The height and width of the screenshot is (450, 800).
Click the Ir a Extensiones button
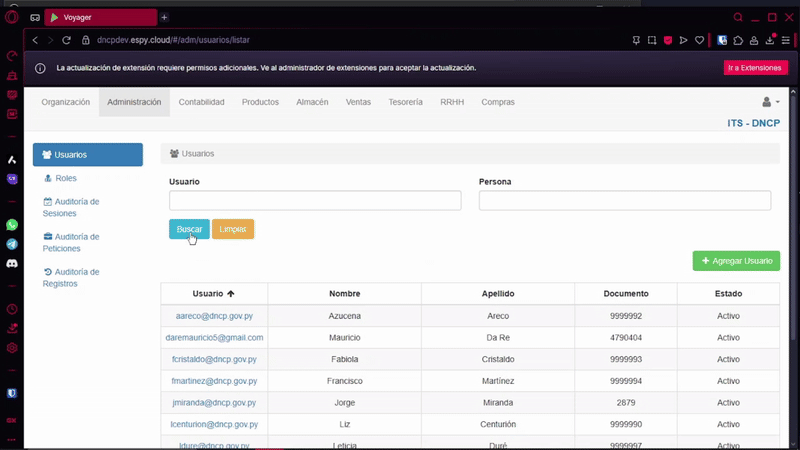pyautogui.click(x=755, y=68)
